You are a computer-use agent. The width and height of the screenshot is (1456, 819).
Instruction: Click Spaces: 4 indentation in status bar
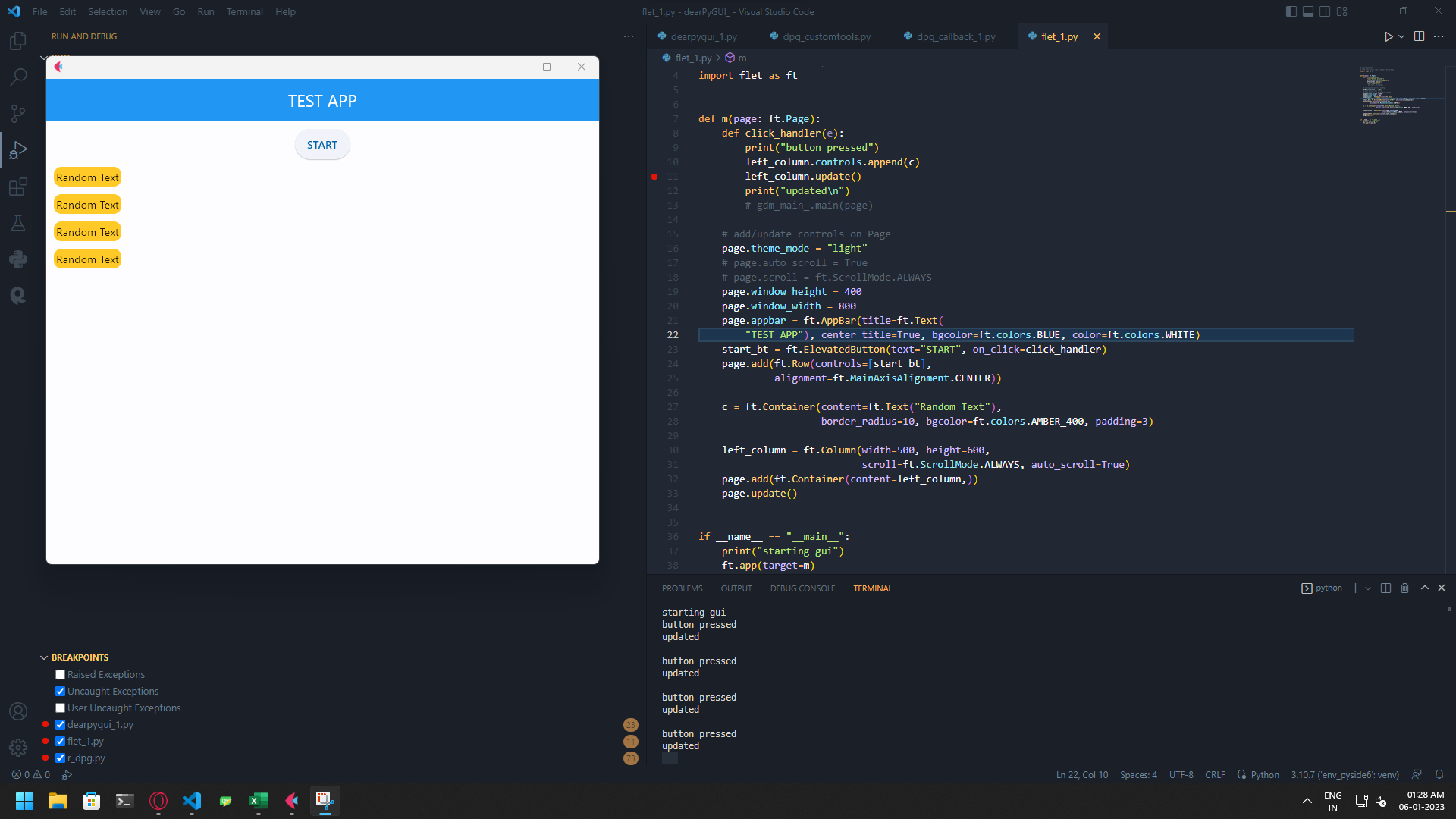tap(1138, 775)
